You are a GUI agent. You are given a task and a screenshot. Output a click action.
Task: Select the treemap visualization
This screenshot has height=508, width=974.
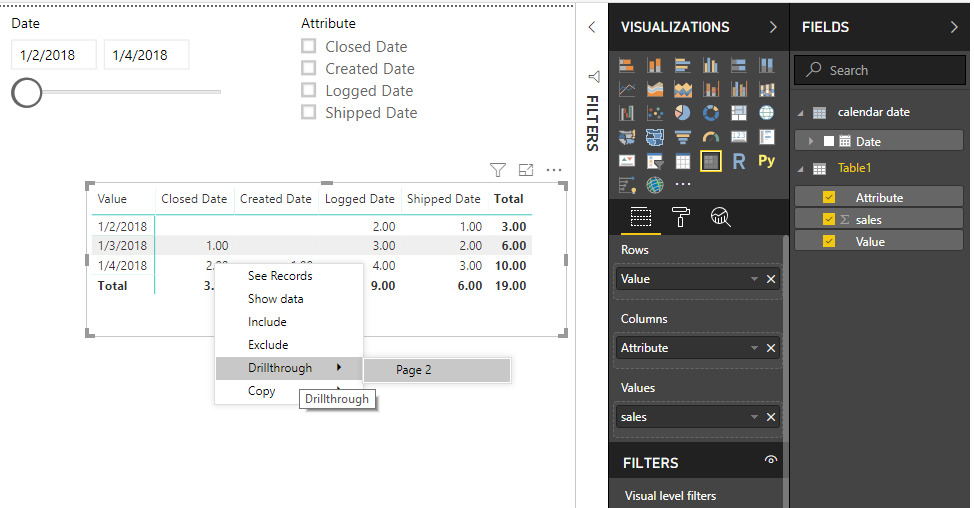739,113
